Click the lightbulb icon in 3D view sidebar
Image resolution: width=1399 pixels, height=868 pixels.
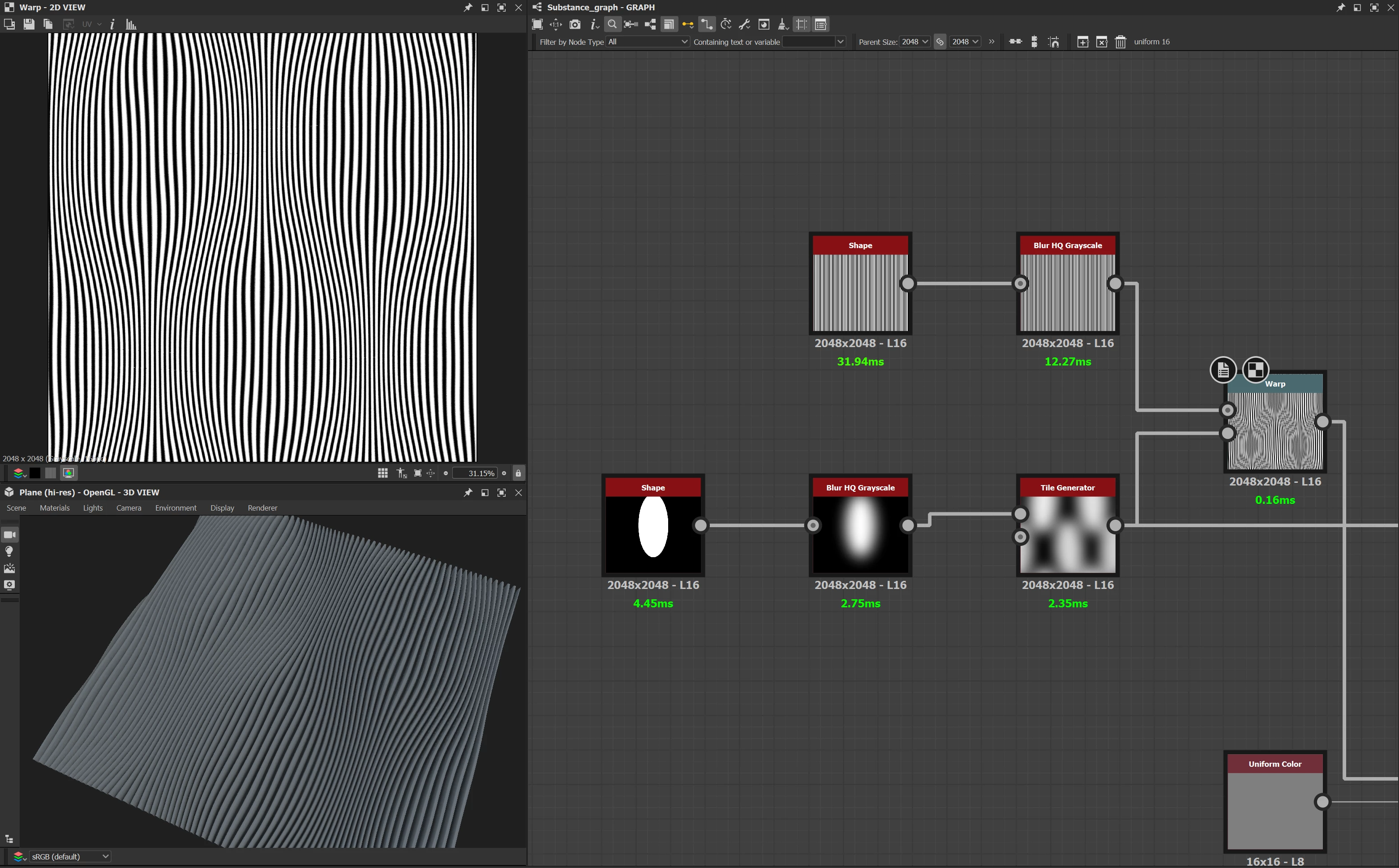(9, 552)
